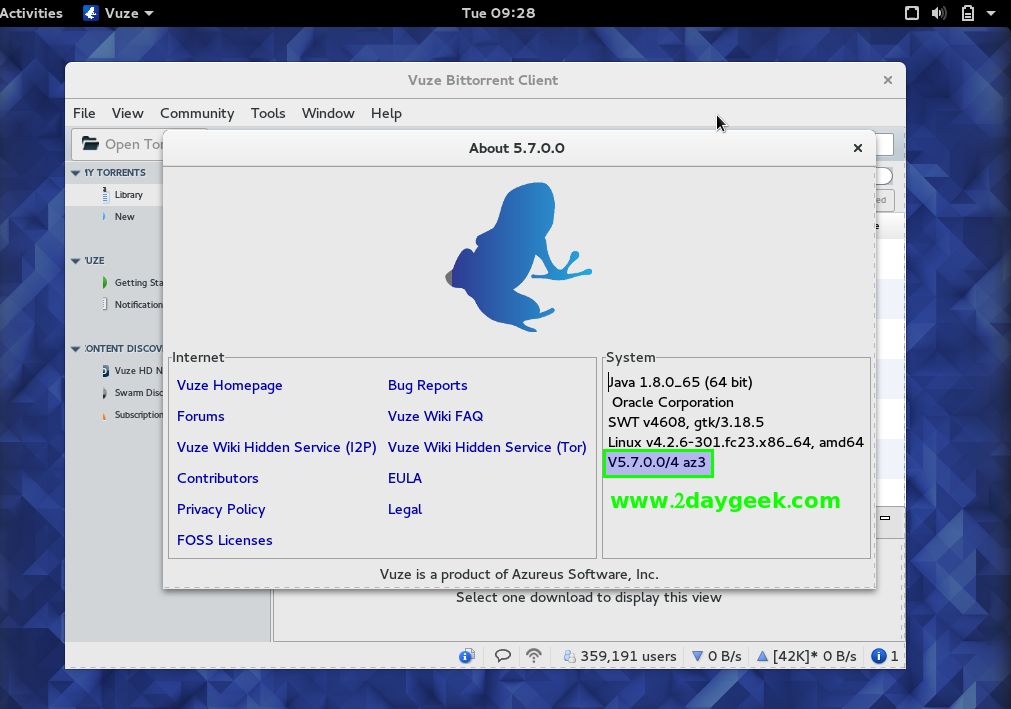Collapse the Vuze sidebar section
1011x709 pixels.
tap(75, 261)
